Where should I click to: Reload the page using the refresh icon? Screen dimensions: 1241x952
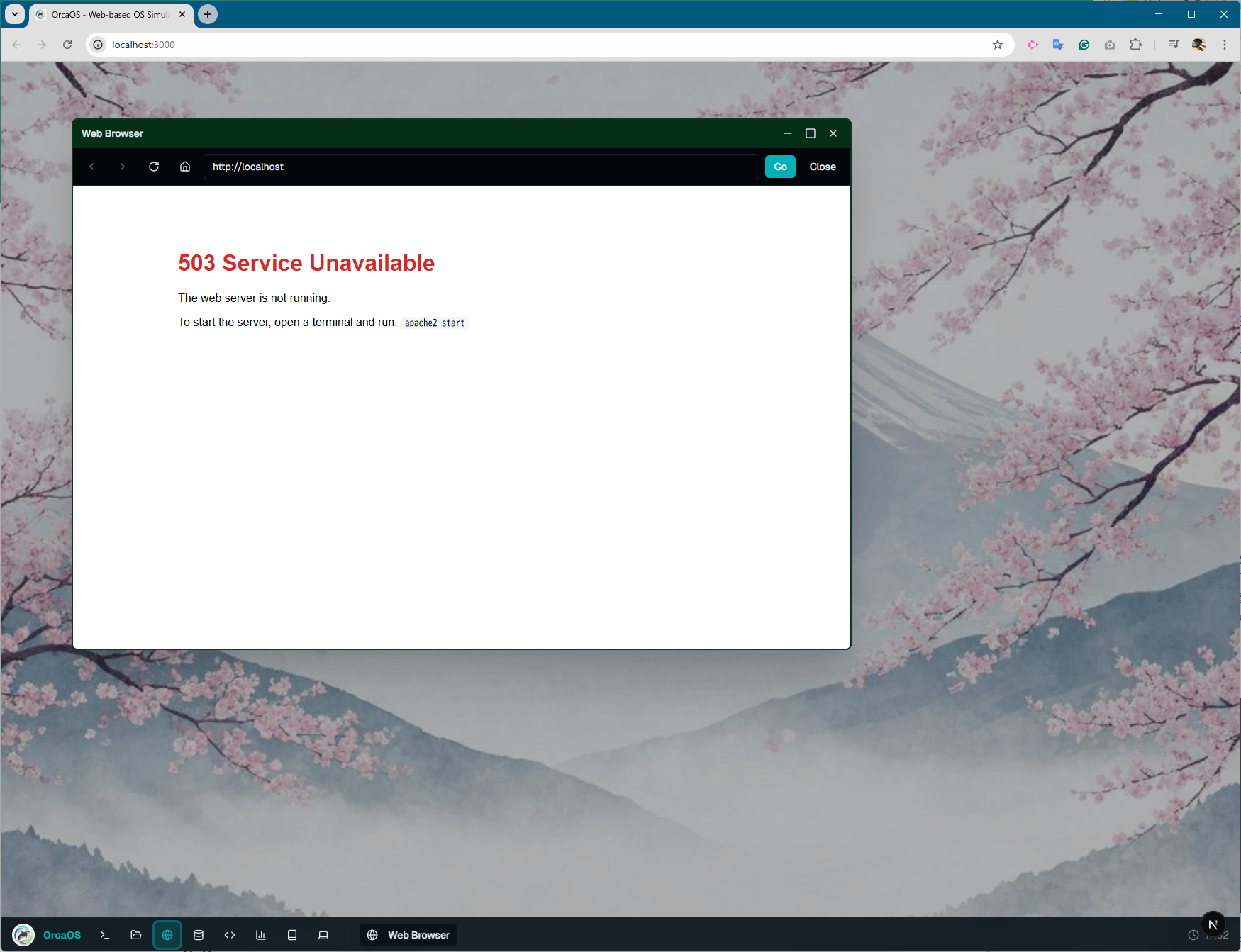pyautogui.click(x=154, y=167)
